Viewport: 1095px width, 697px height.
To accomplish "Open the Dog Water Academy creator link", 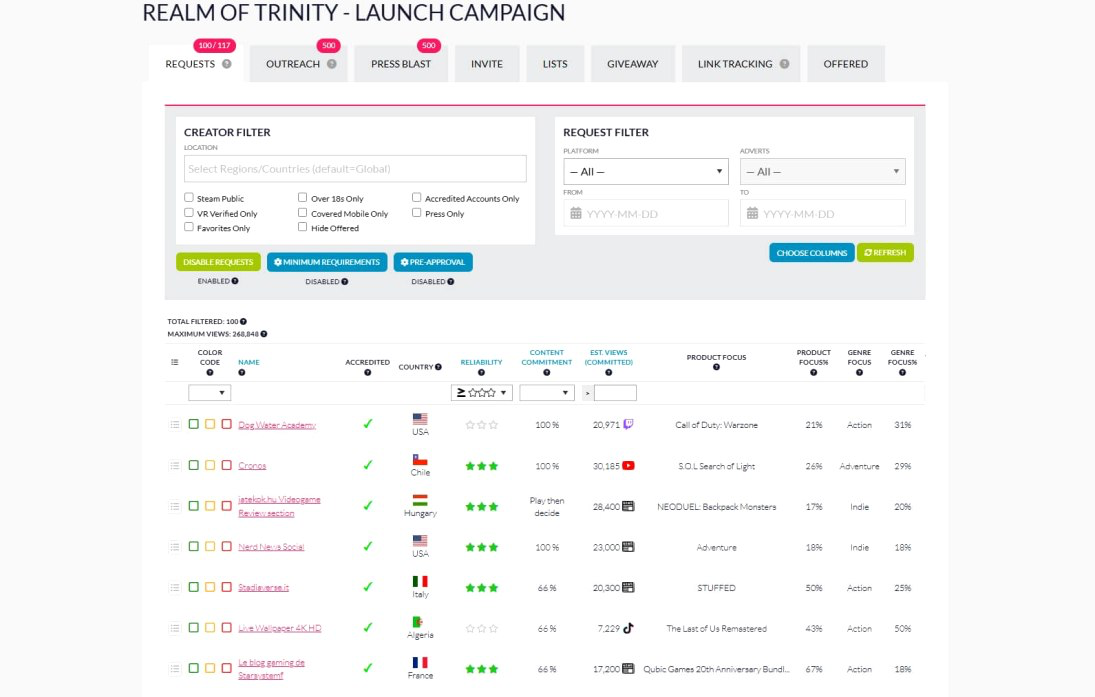I will pos(277,425).
